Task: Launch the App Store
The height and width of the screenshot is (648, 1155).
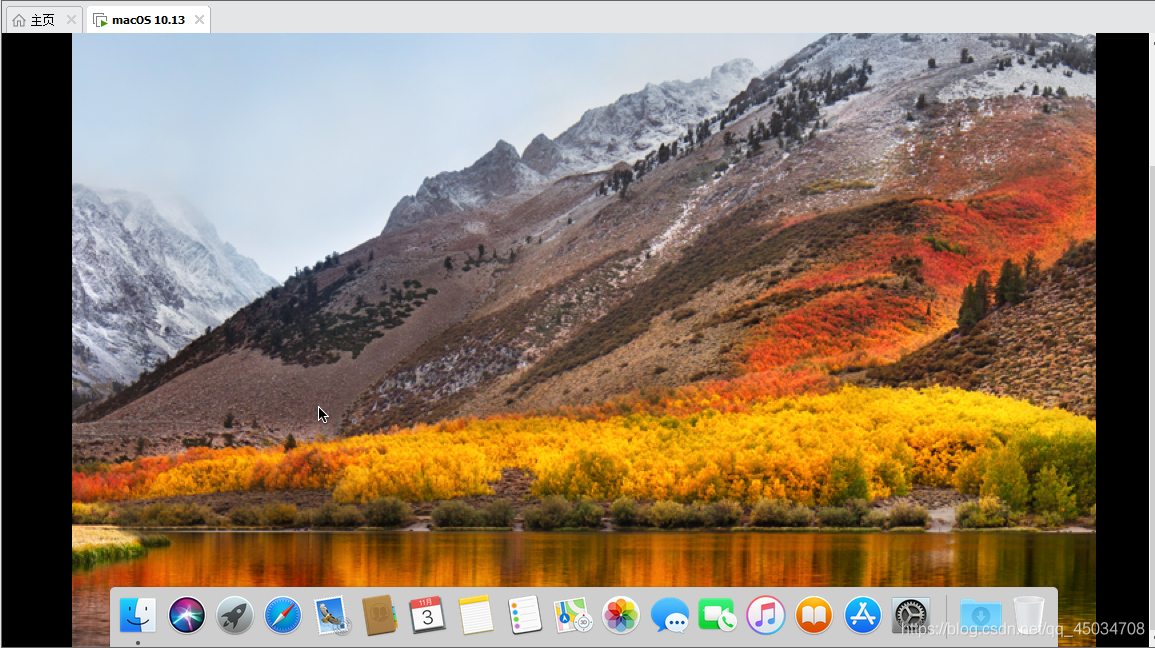Action: 863,615
